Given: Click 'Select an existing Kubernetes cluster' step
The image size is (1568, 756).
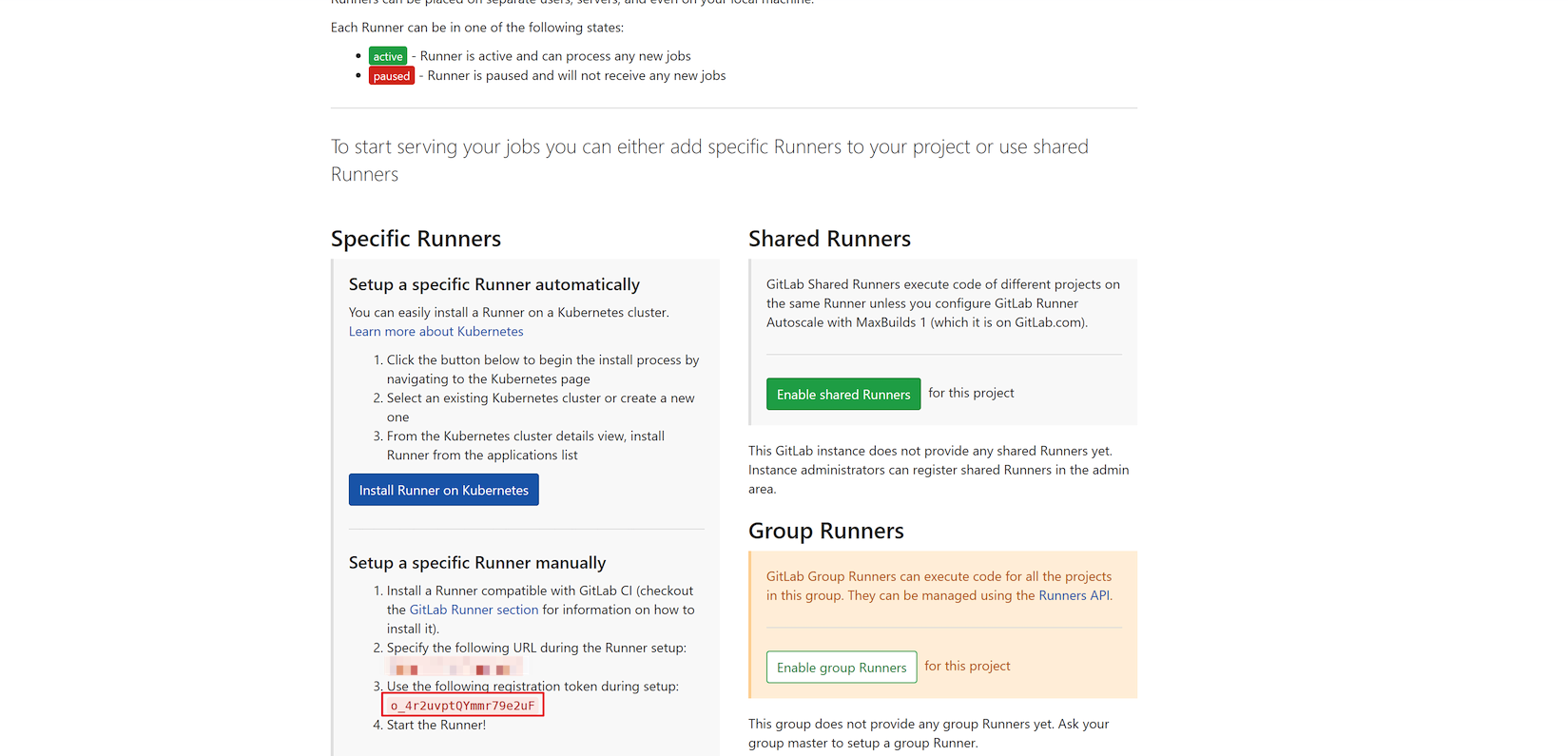Looking at the screenshot, I should click(x=541, y=407).
